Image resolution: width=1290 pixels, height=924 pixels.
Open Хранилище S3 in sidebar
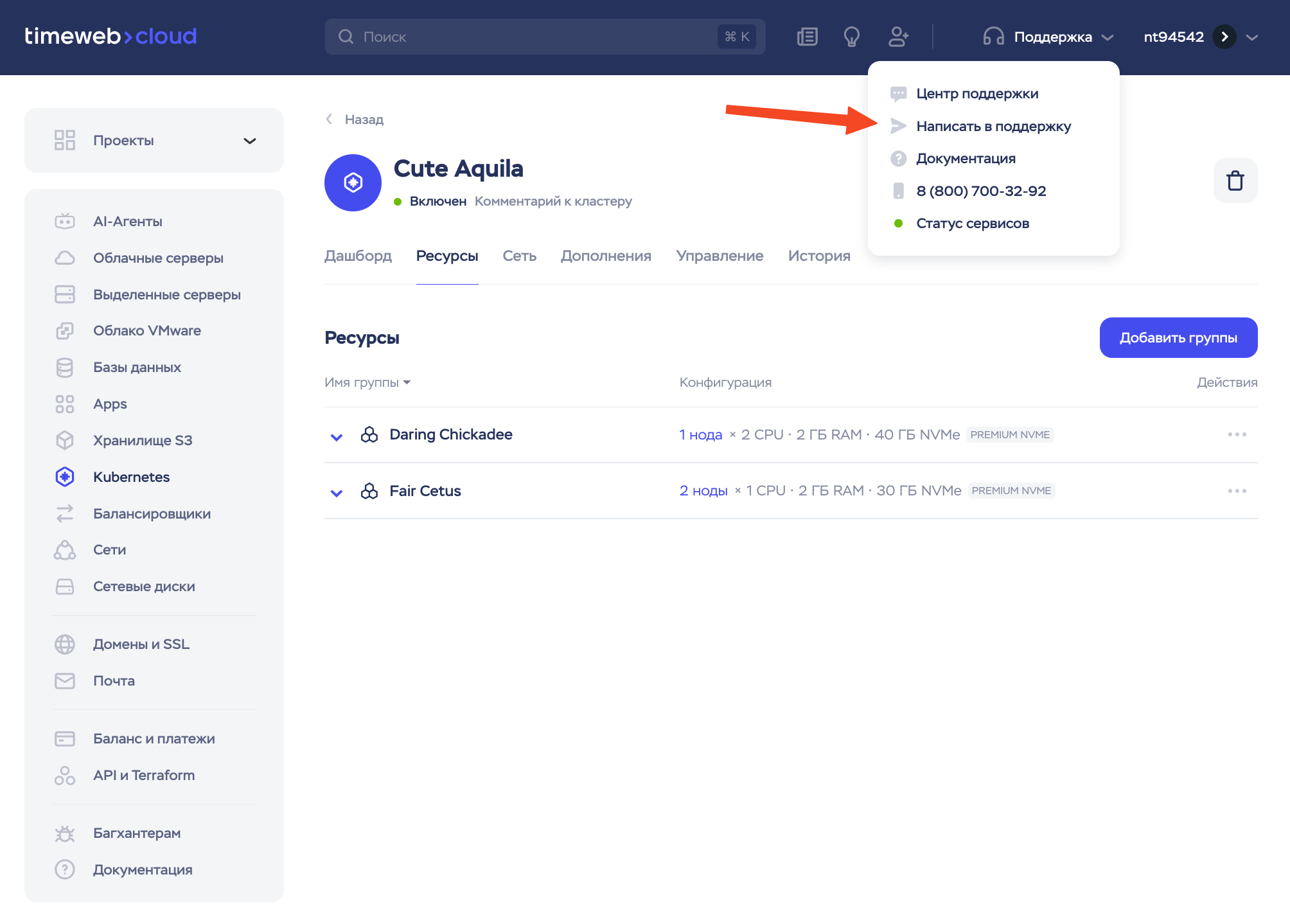click(x=142, y=440)
